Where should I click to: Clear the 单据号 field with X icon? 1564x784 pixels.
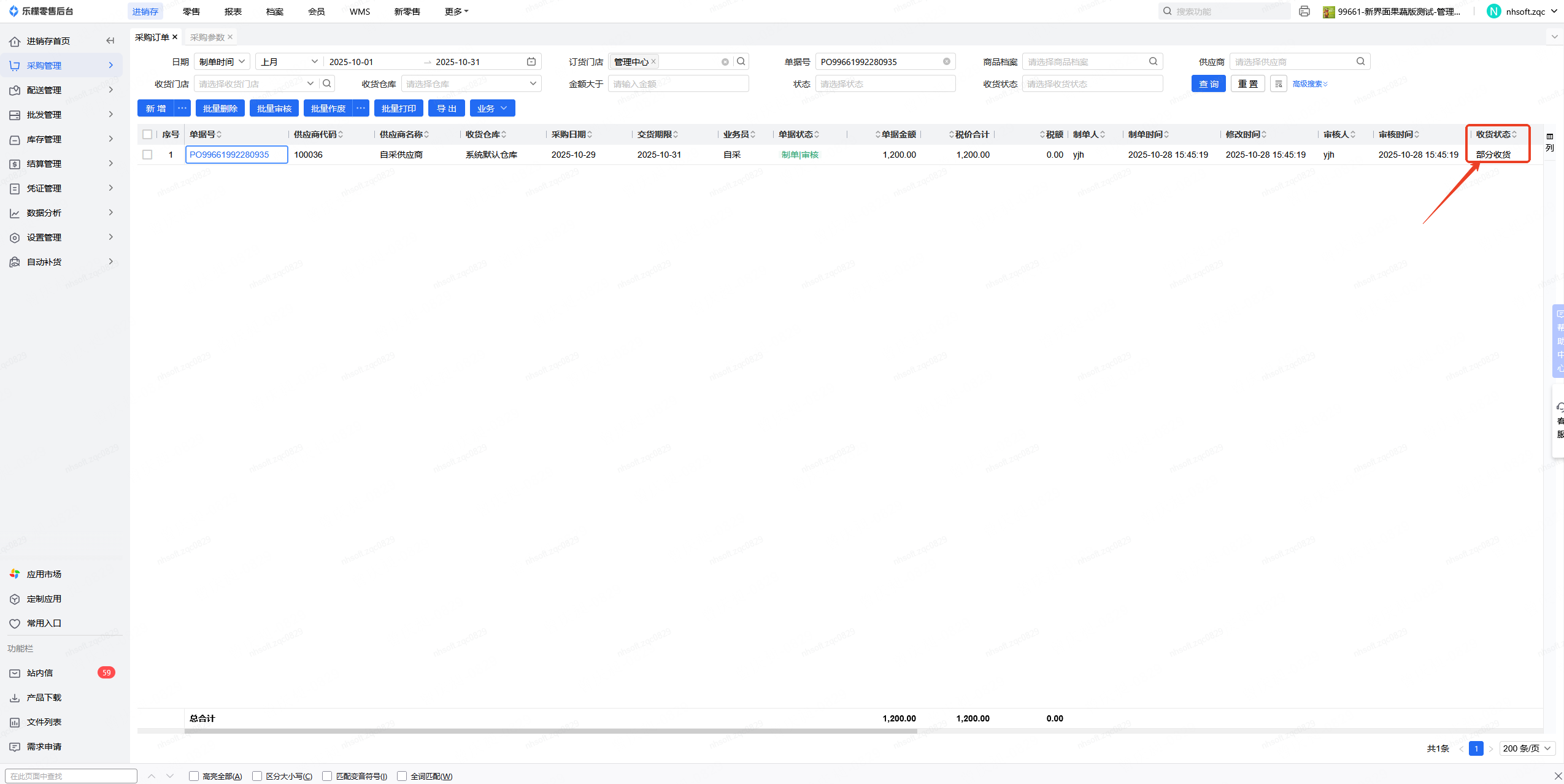pyautogui.click(x=947, y=62)
